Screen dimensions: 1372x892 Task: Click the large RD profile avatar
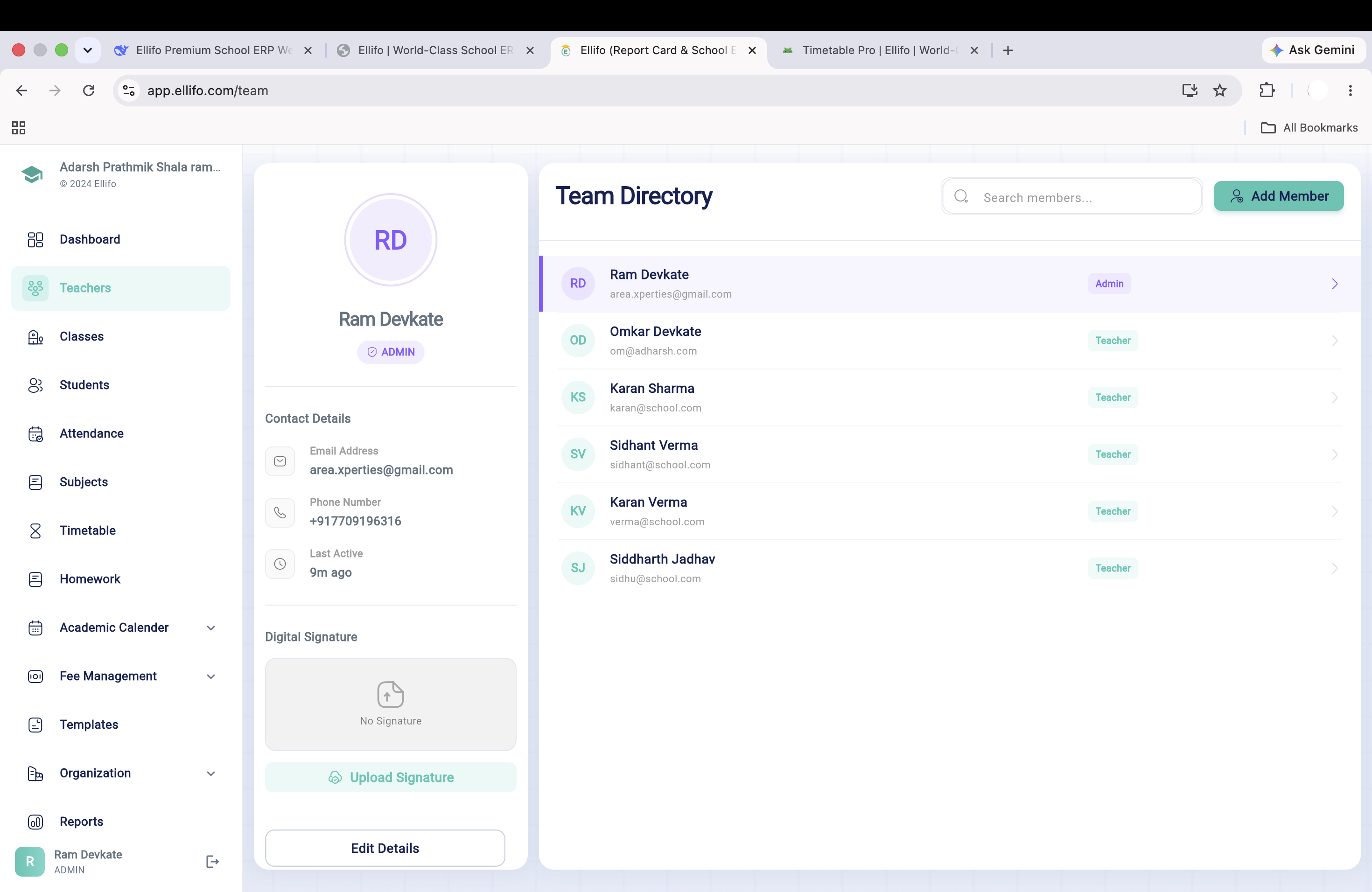(x=390, y=240)
